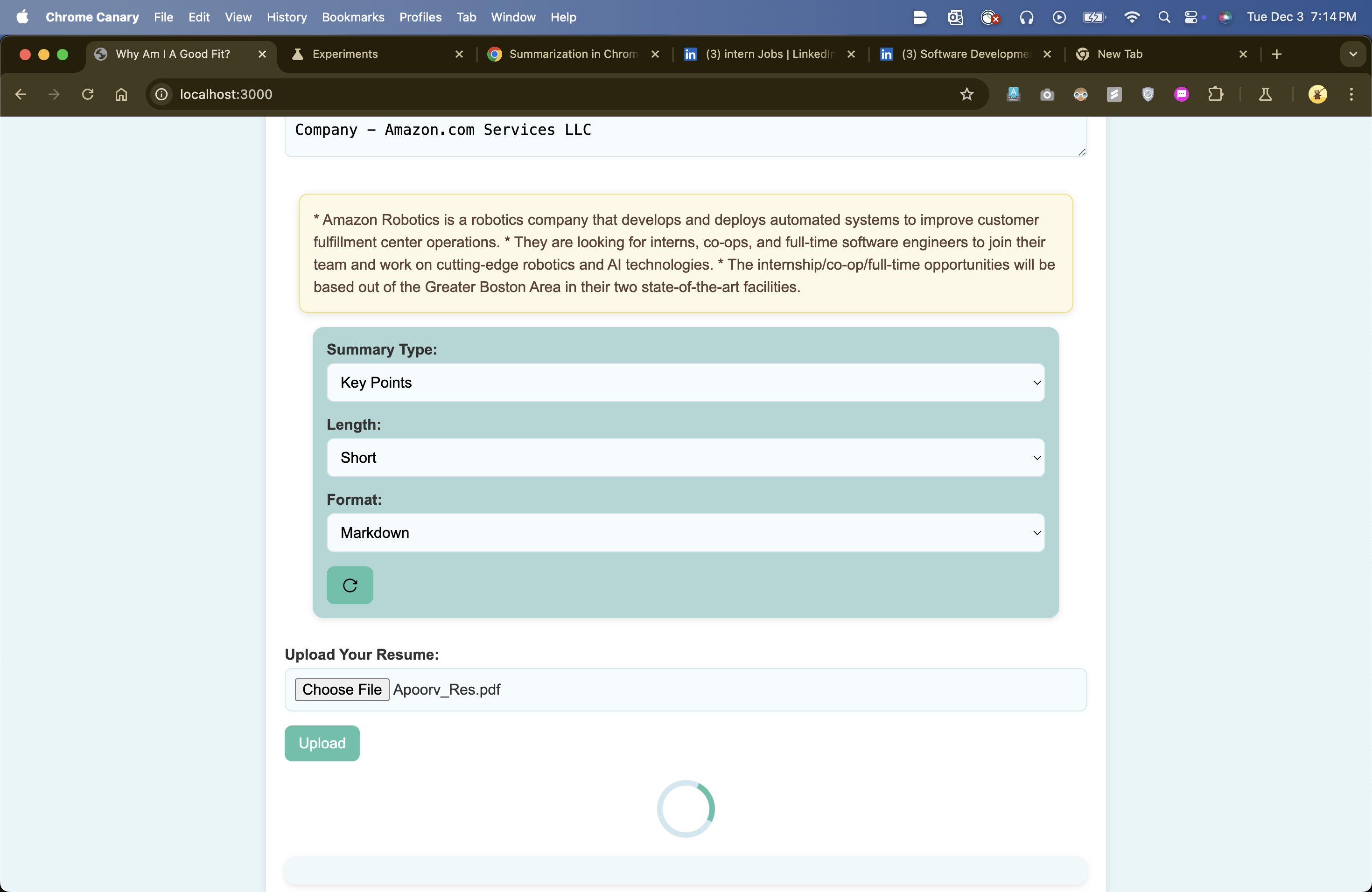Switch to Summarization in Chrome tab

(x=572, y=54)
